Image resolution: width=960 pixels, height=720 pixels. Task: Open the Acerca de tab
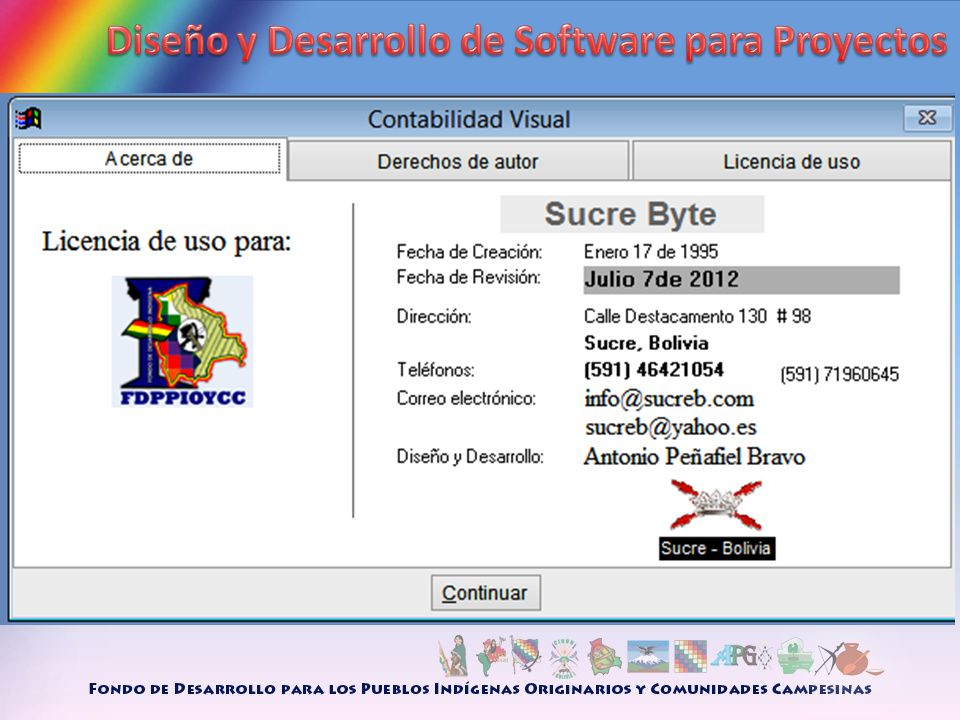(149, 159)
